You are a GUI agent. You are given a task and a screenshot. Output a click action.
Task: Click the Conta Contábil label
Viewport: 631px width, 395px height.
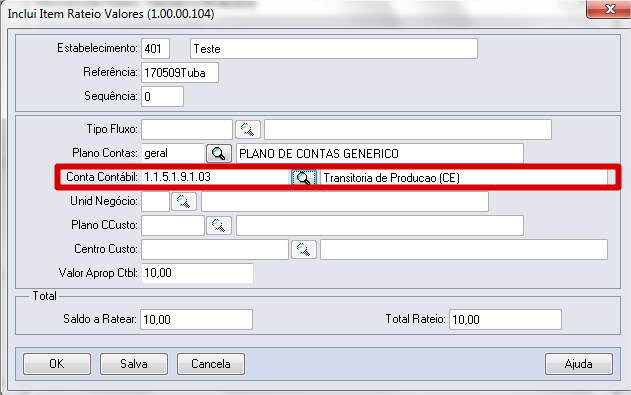click(102, 177)
